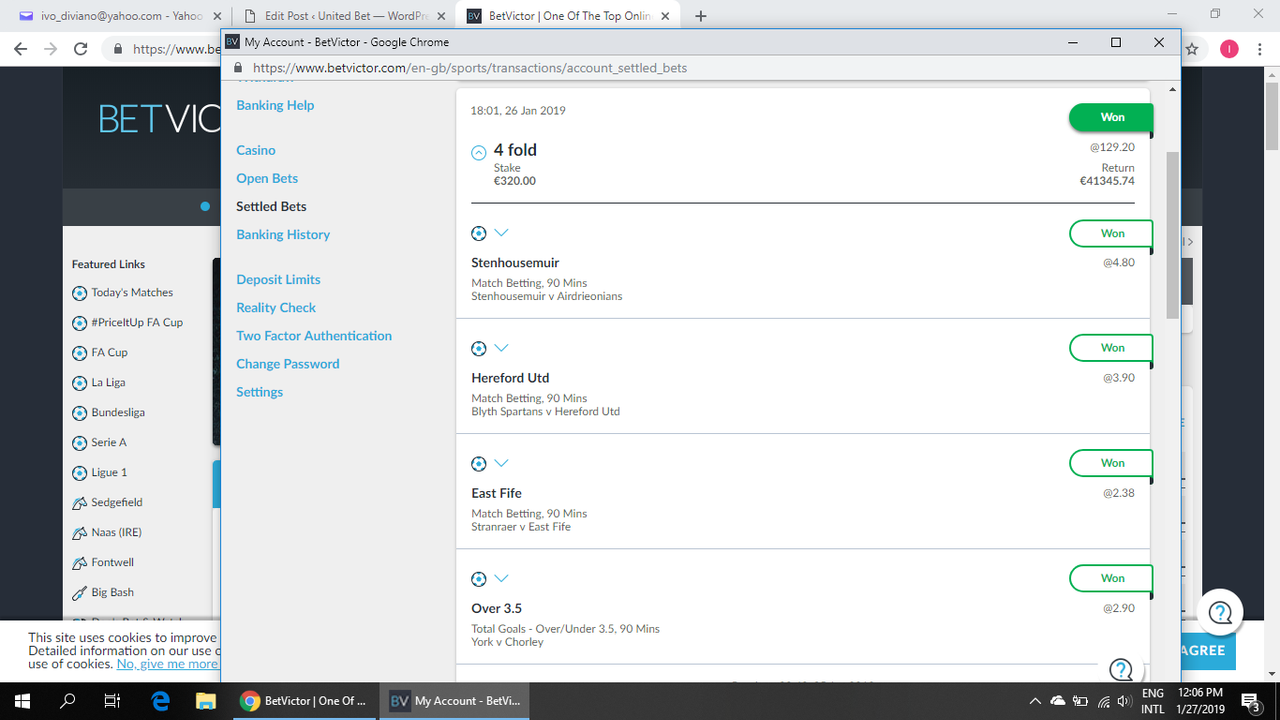Image resolution: width=1280 pixels, height=720 pixels.
Task: Click the volume icon in the system tray
Action: tap(1123, 701)
